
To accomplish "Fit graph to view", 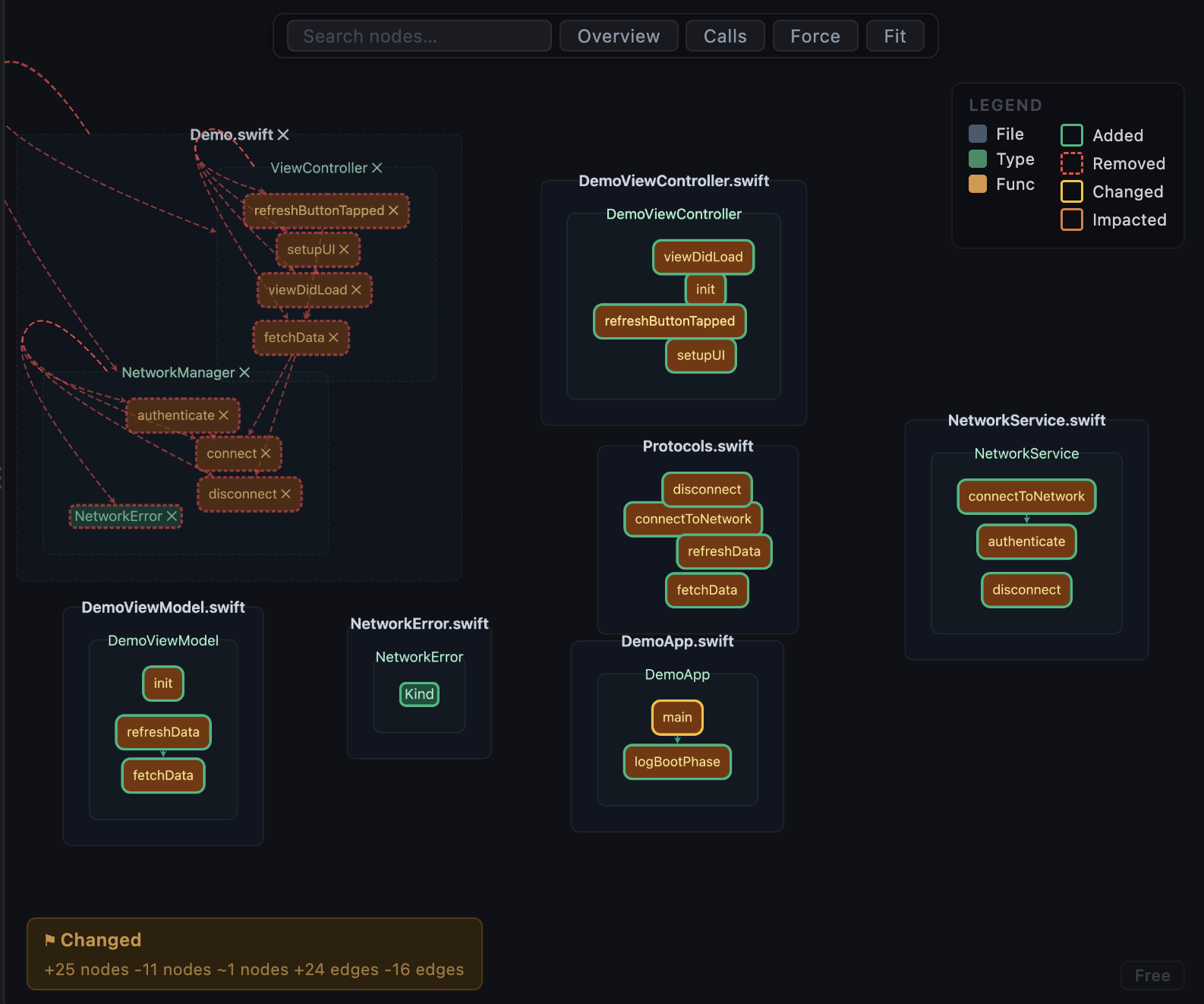I will pyautogui.click(x=895, y=36).
